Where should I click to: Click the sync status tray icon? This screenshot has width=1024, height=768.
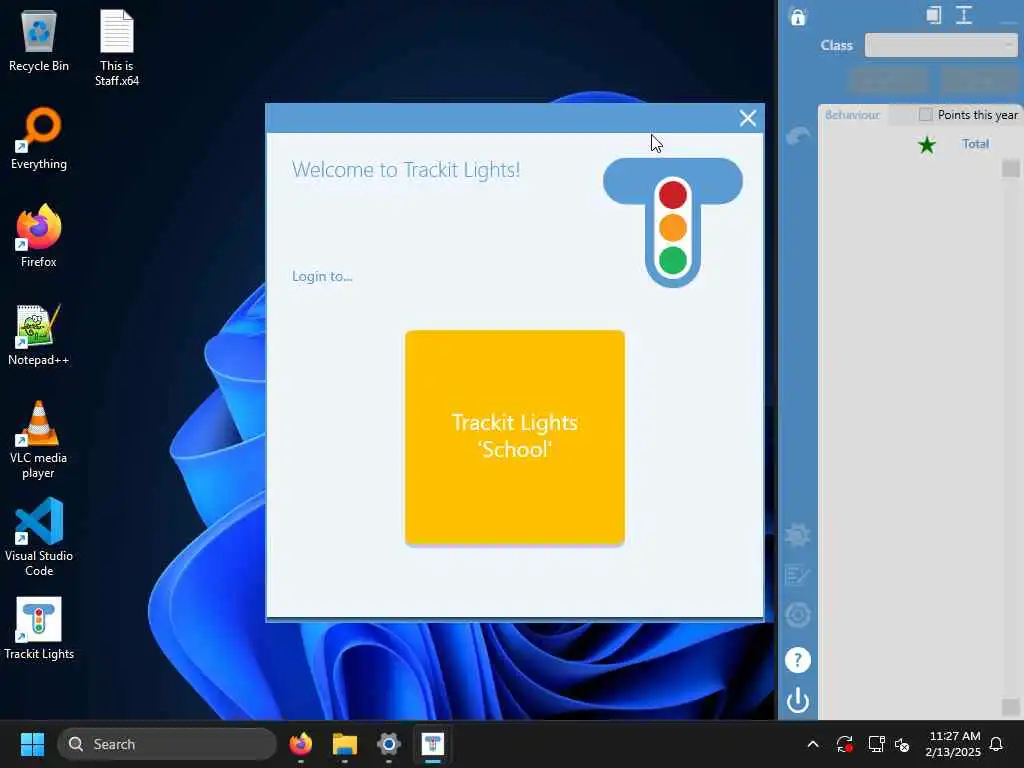click(844, 744)
